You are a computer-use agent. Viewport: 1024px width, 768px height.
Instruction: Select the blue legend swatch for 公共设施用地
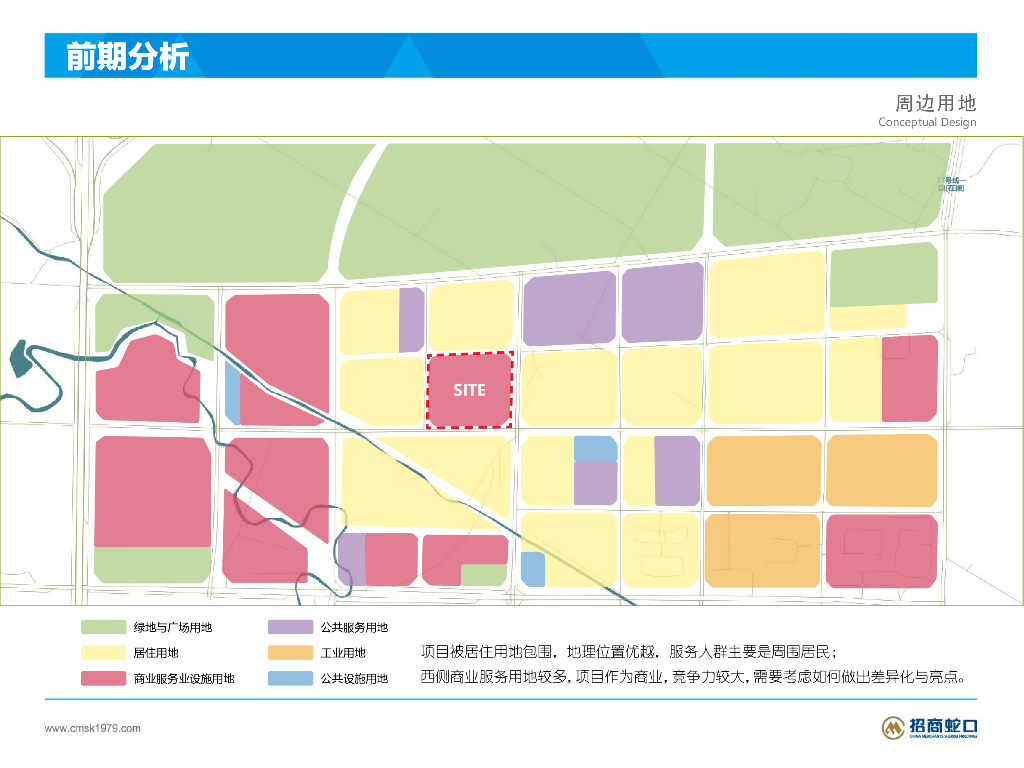pos(291,679)
